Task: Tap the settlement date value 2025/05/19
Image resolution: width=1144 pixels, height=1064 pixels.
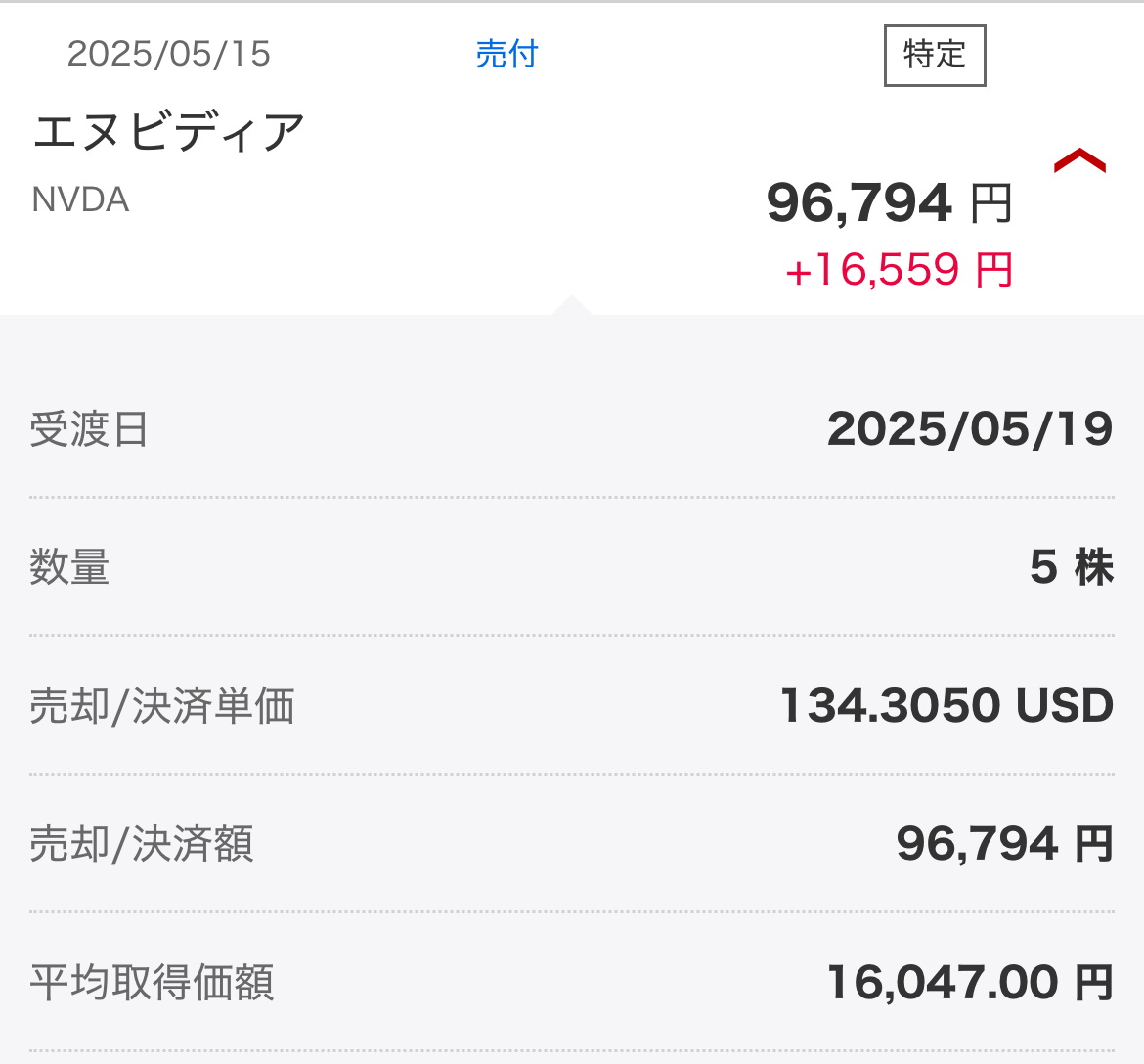Action: tap(969, 429)
